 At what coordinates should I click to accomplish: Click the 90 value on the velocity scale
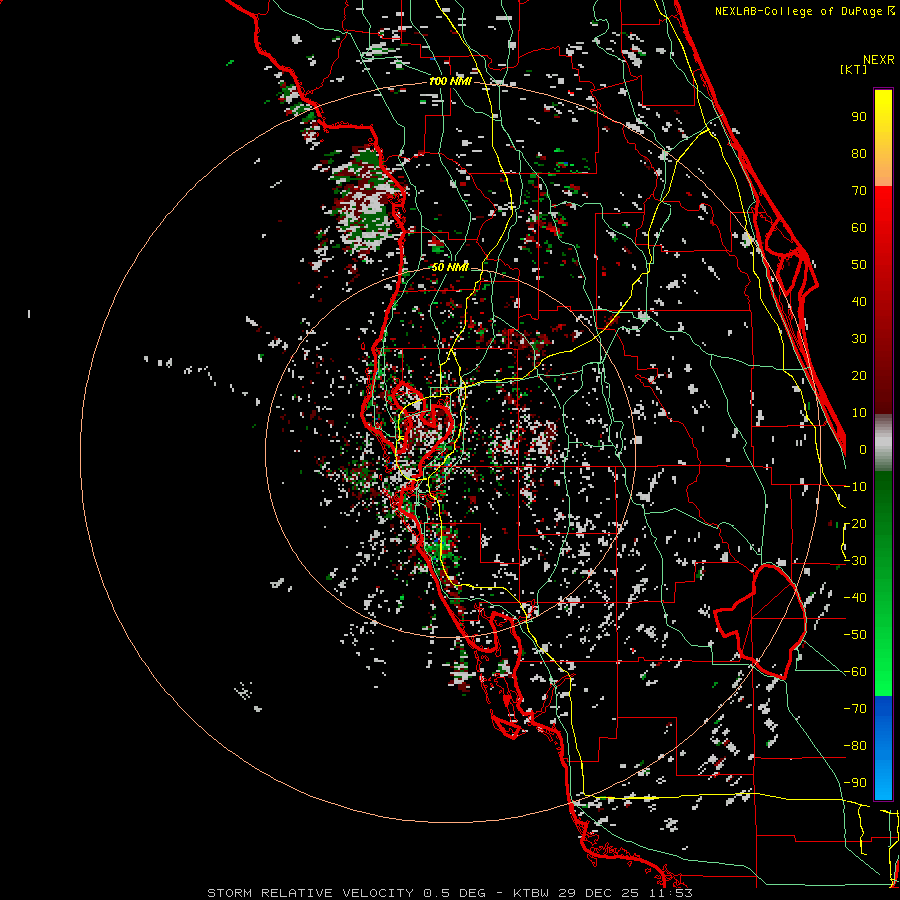(859, 117)
